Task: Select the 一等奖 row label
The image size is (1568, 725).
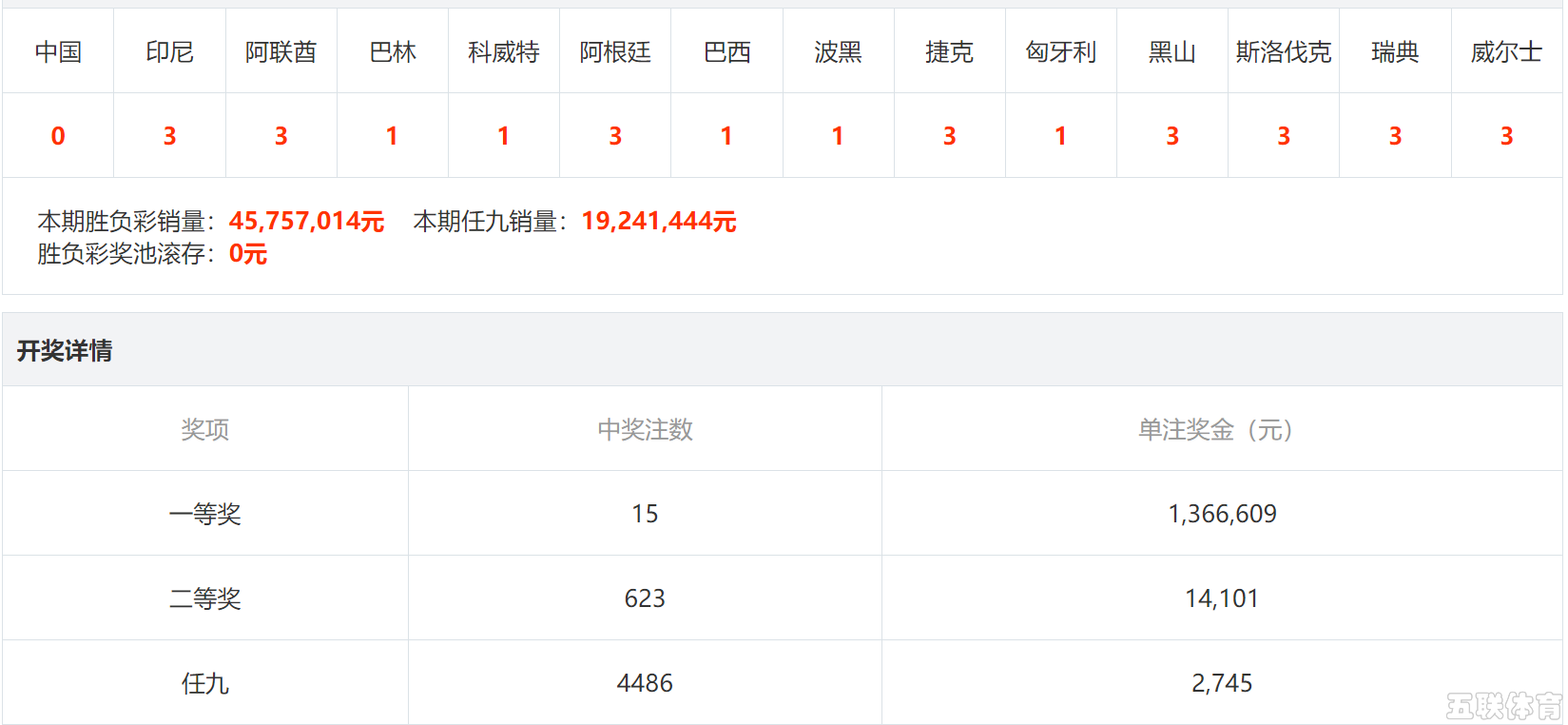Action: (205, 514)
